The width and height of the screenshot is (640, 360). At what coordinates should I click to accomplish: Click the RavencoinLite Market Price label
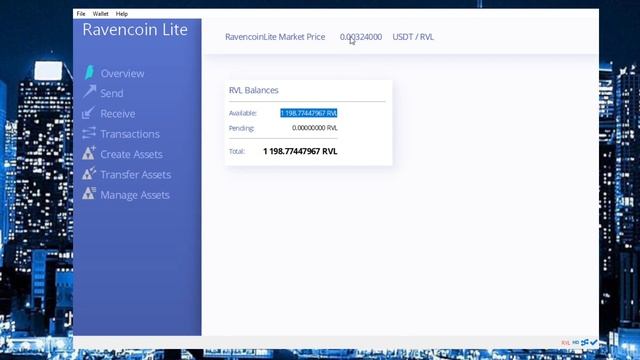[x=275, y=37]
